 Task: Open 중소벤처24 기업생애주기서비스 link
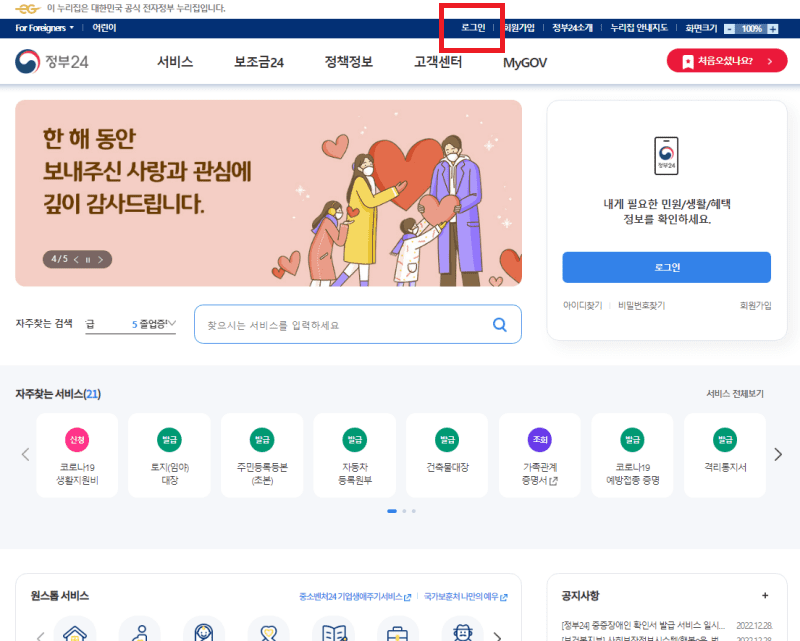tap(355, 596)
